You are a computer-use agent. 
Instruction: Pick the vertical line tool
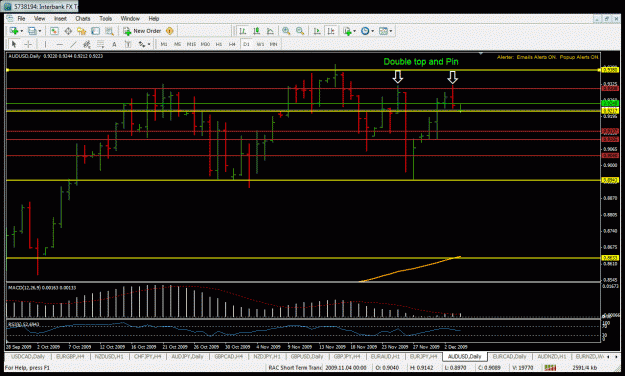pyautogui.click(x=45, y=44)
